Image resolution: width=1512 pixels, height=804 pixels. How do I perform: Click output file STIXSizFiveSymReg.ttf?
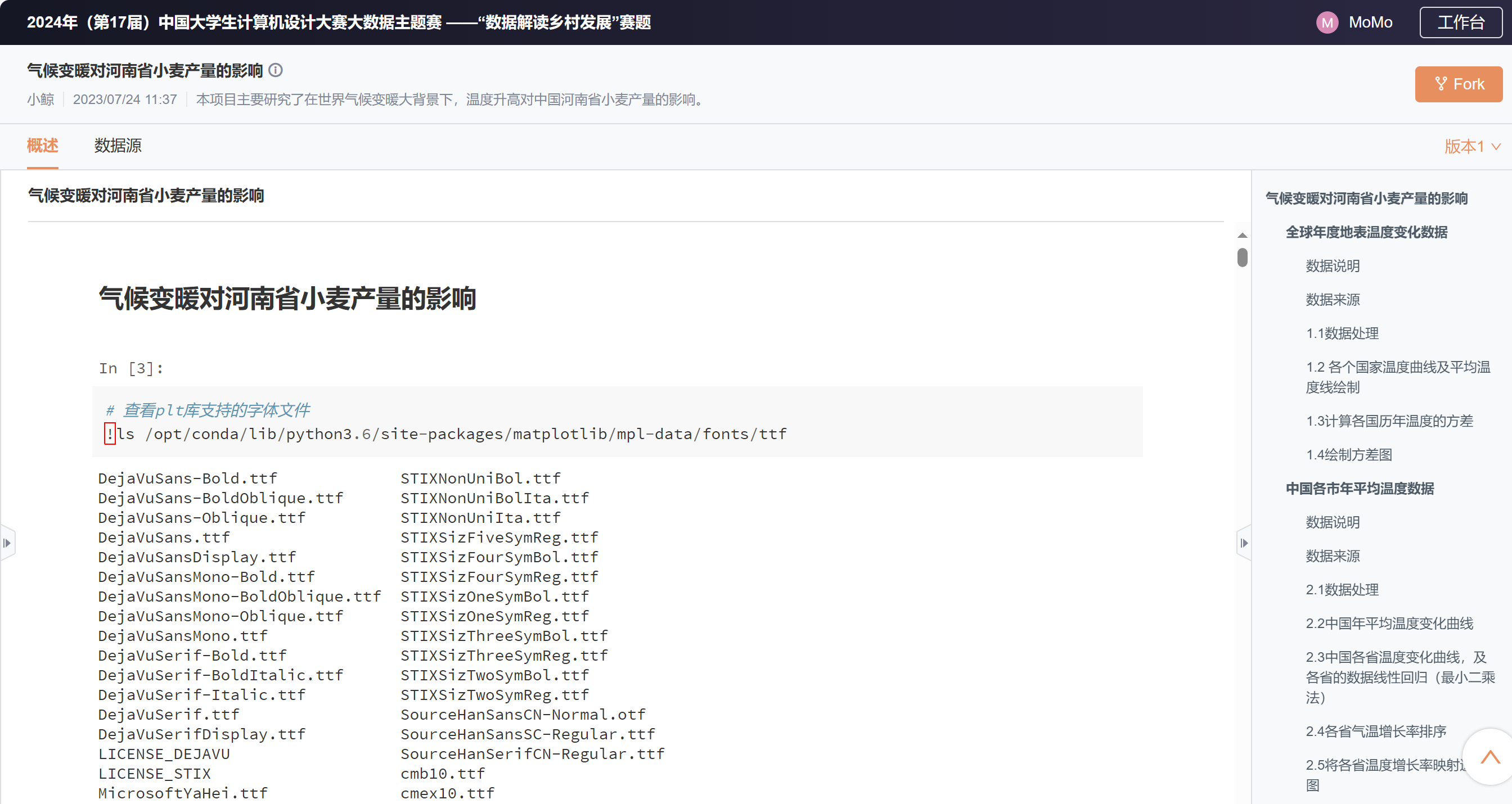tap(499, 537)
